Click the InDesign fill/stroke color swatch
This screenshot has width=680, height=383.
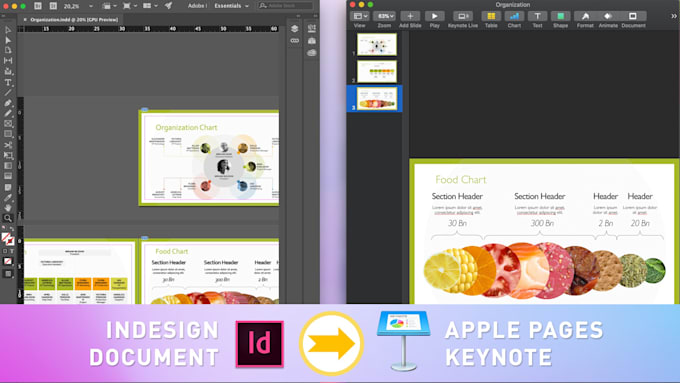tap(7, 239)
